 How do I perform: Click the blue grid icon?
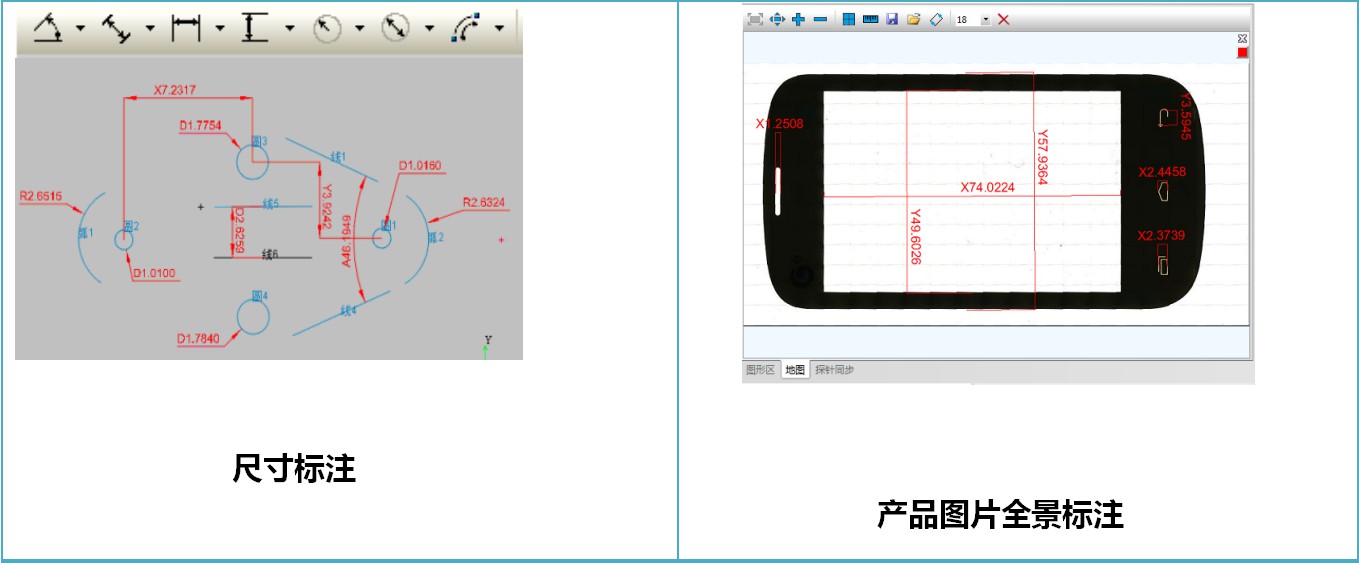[848, 19]
